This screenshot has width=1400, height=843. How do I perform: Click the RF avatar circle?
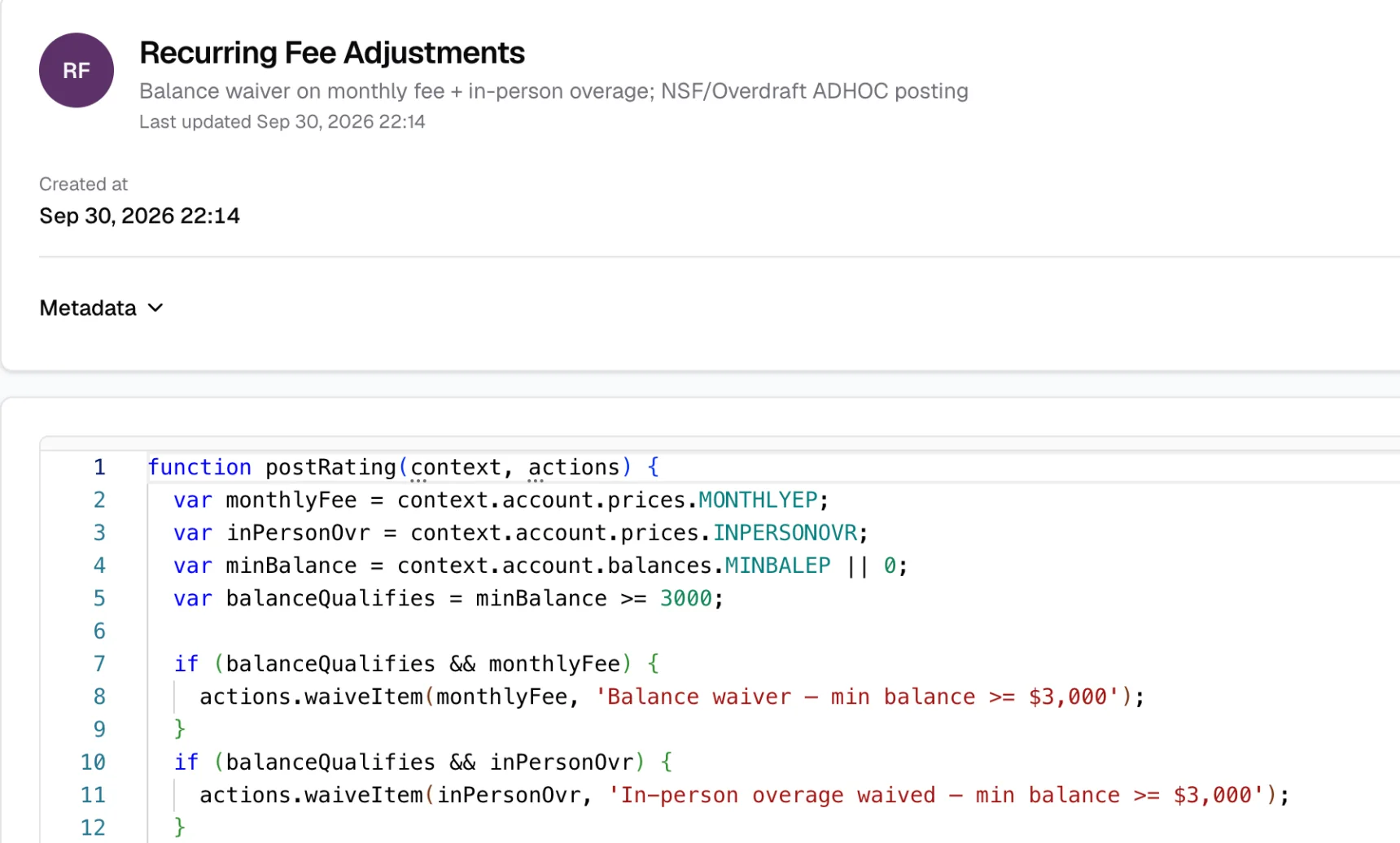tap(77, 70)
